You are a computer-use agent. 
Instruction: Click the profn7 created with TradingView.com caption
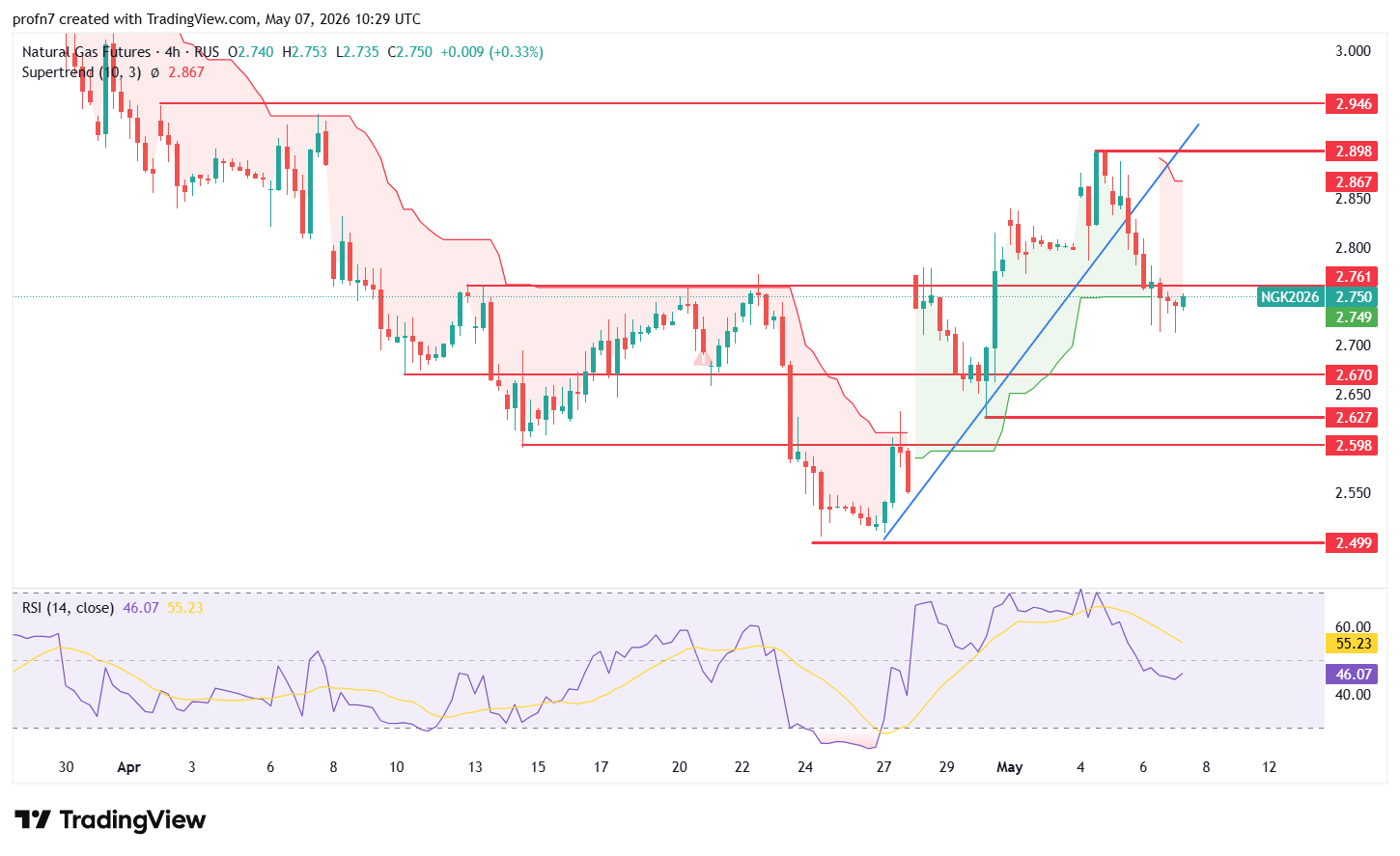216,19
